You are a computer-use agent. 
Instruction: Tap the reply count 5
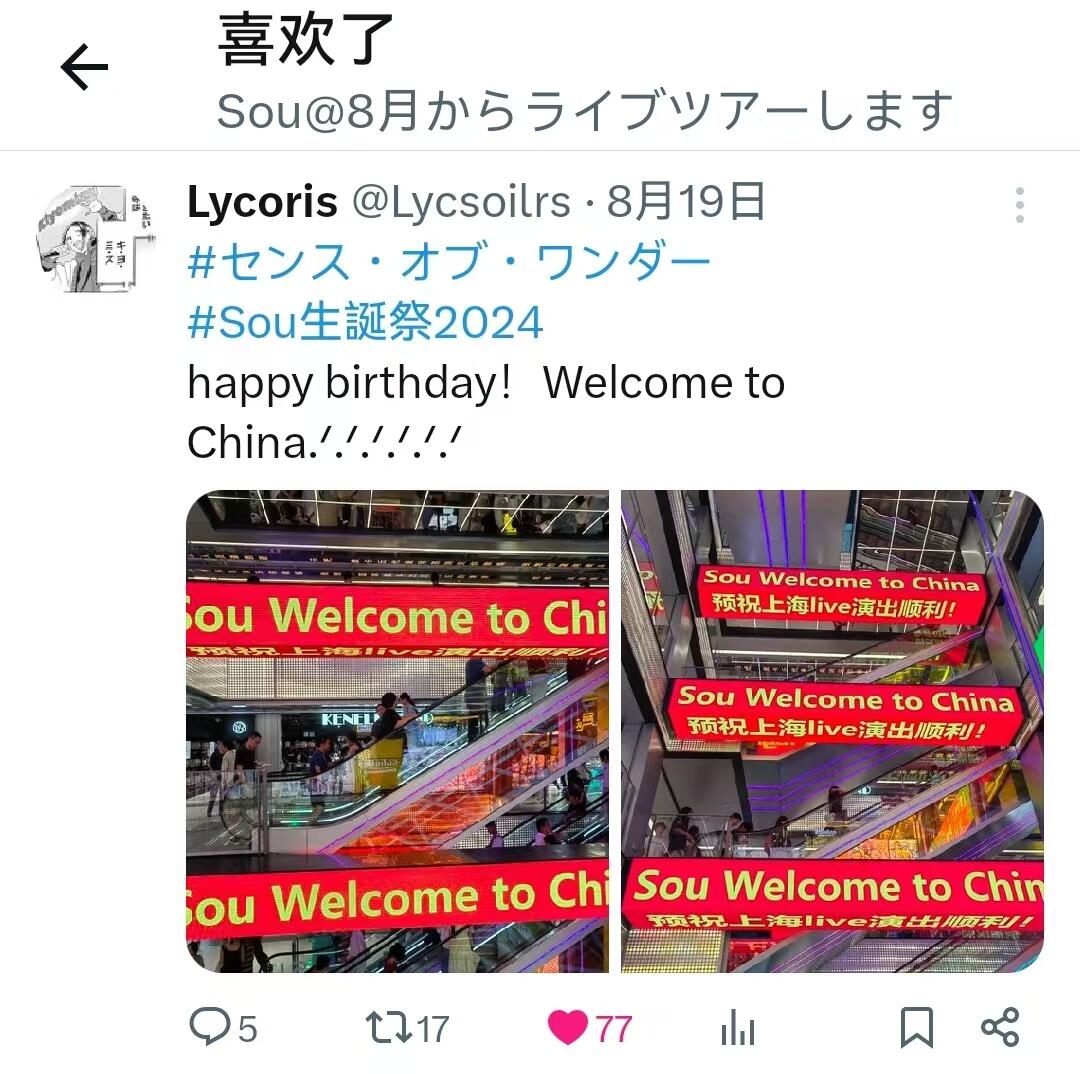(x=247, y=1029)
